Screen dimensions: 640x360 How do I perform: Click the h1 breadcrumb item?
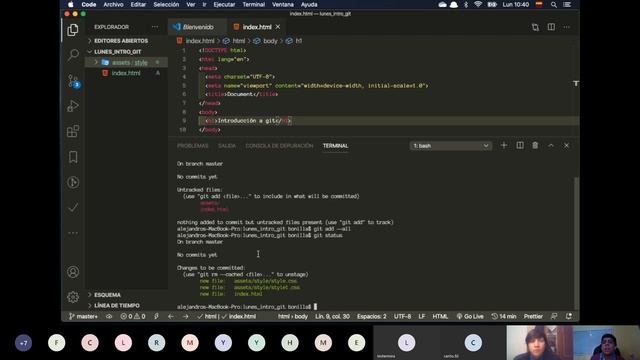point(295,41)
